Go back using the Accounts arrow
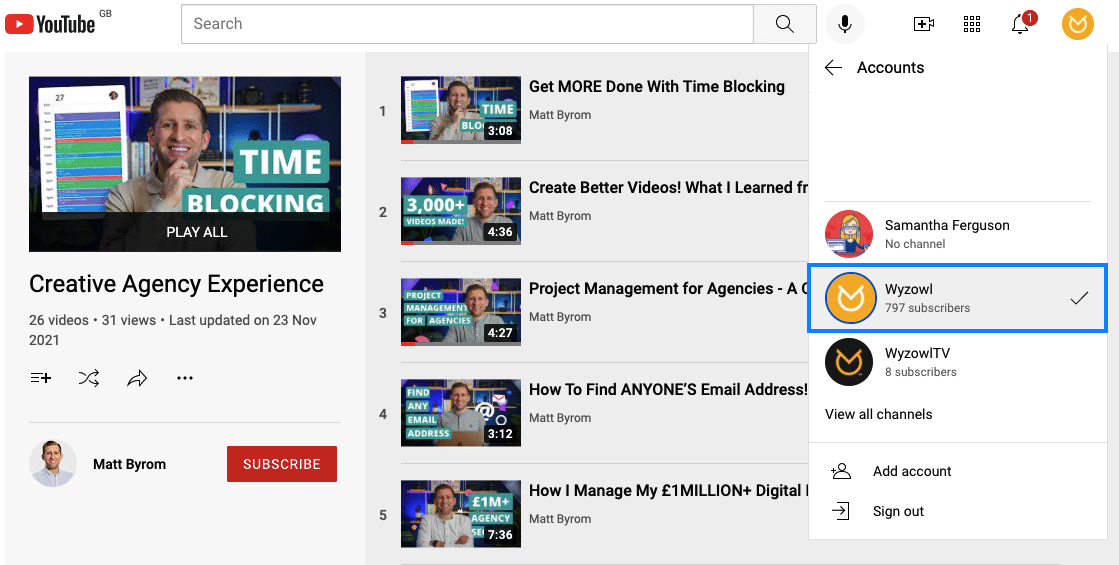The height and width of the screenshot is (565, 1119). click(x=833, y=68)
